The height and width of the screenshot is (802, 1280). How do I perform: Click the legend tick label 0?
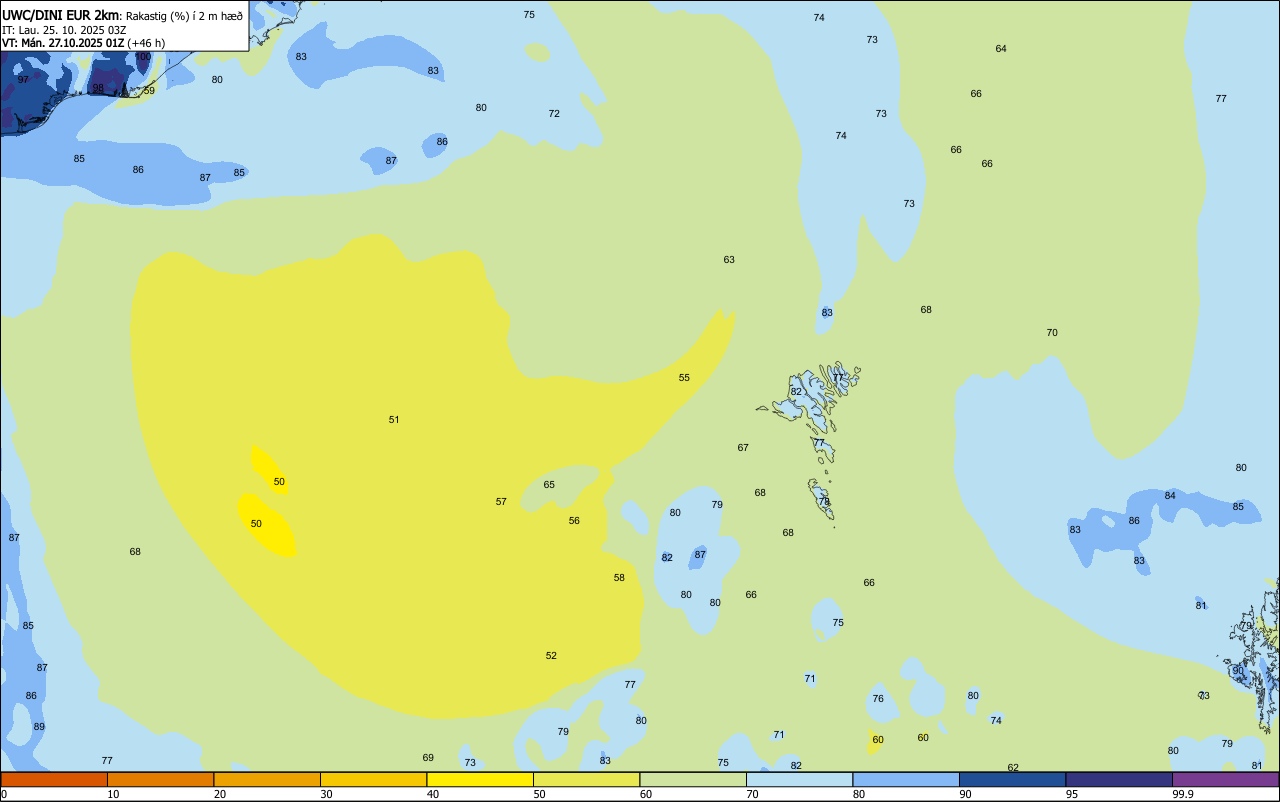(4, 794)
